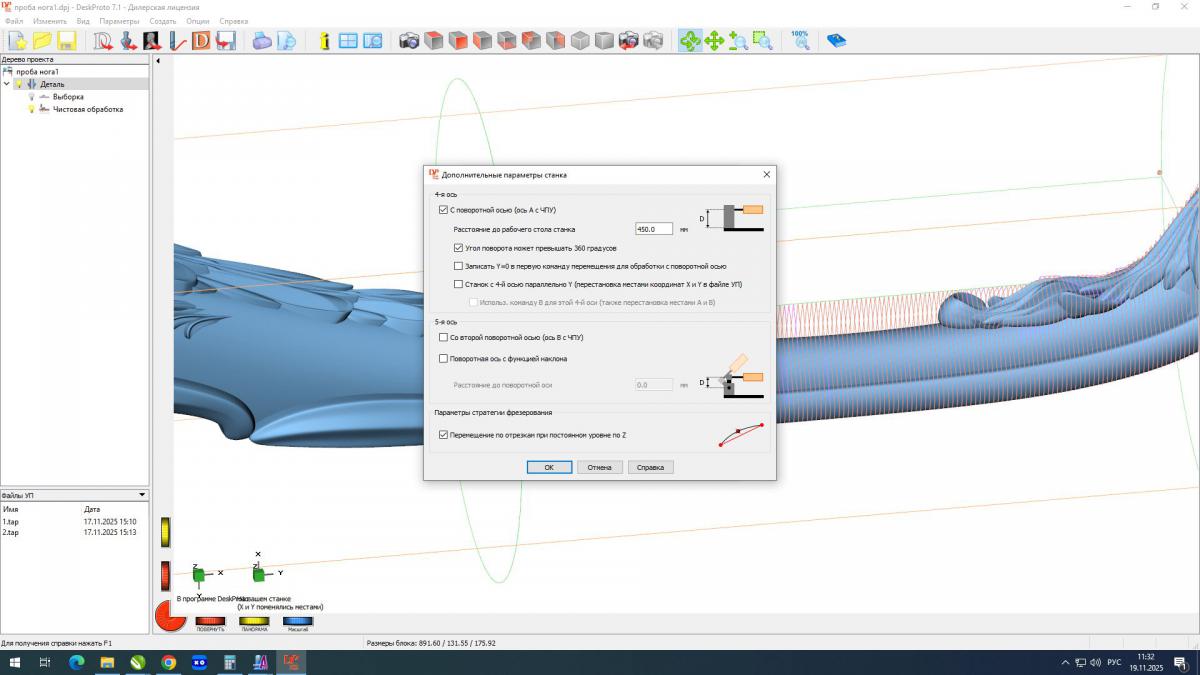Screen dimensions: 1200x675
Task: Select the mouse Pan four-arrow icon
Action: pos(714,41)
